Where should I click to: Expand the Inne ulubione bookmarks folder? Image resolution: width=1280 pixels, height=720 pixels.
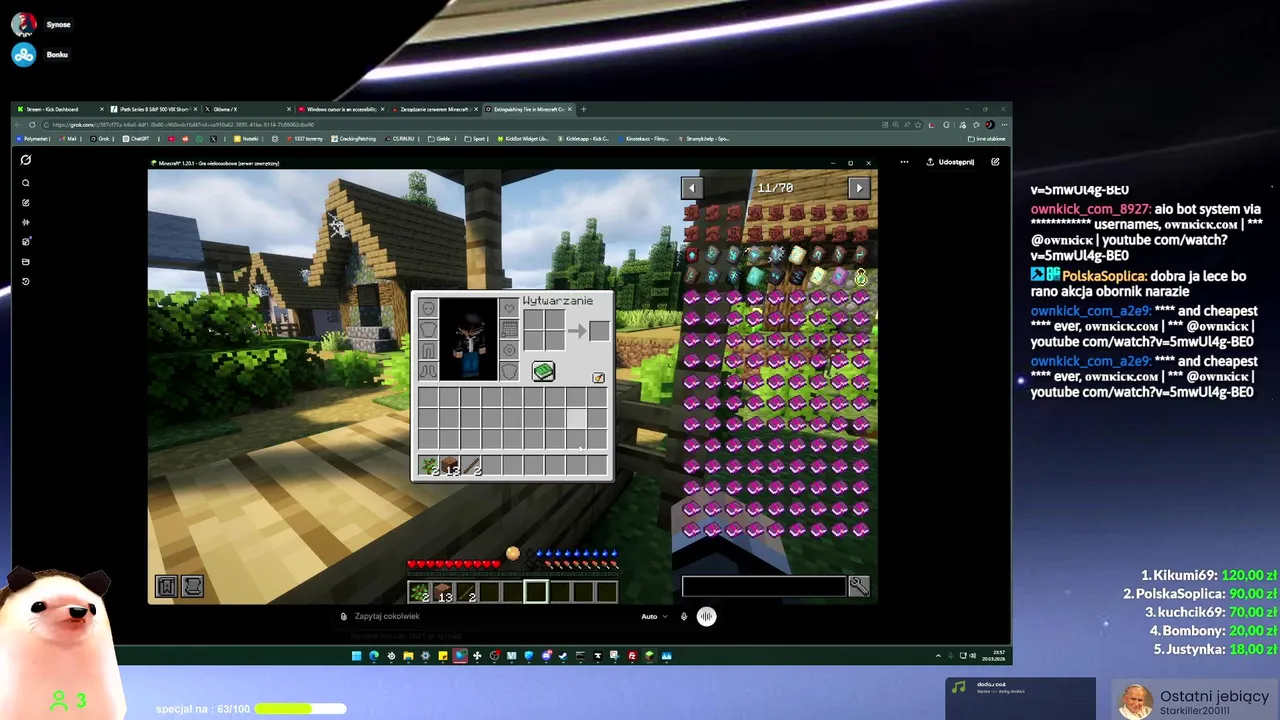986,139
